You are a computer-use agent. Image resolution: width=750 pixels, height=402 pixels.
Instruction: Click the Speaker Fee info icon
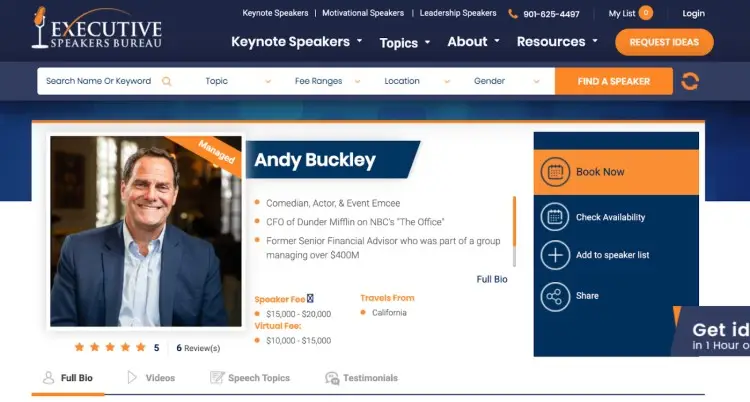click(310, 299)
